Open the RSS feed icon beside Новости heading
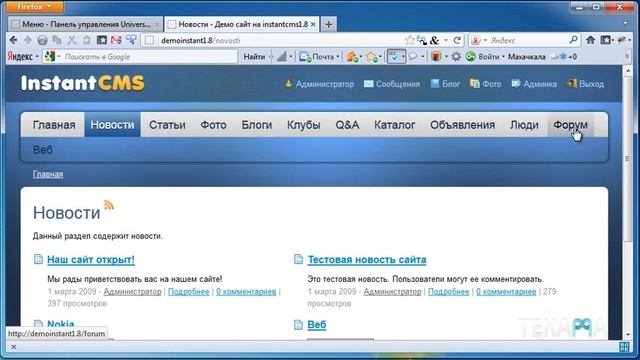640x360 pixels. click(109, 205)
